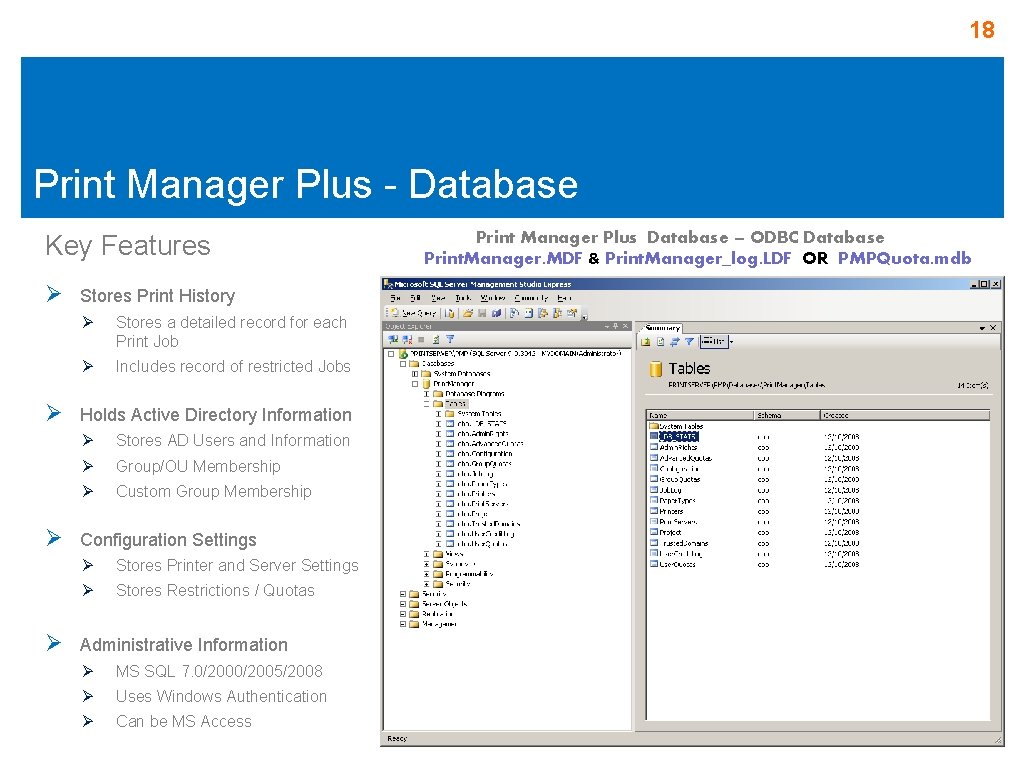Open the Summary pane dropdown arrow
Image resolution: width=1024 pixels, height=768 pixels.
982,328
